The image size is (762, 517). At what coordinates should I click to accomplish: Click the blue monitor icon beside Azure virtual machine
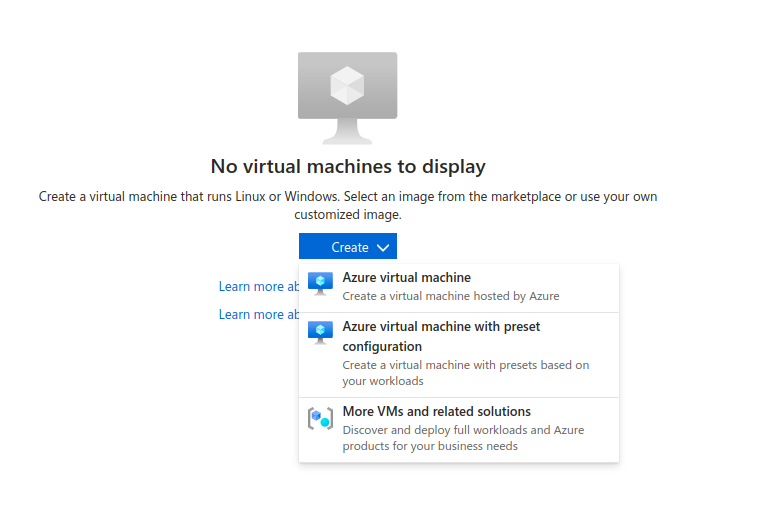(320, 284)
